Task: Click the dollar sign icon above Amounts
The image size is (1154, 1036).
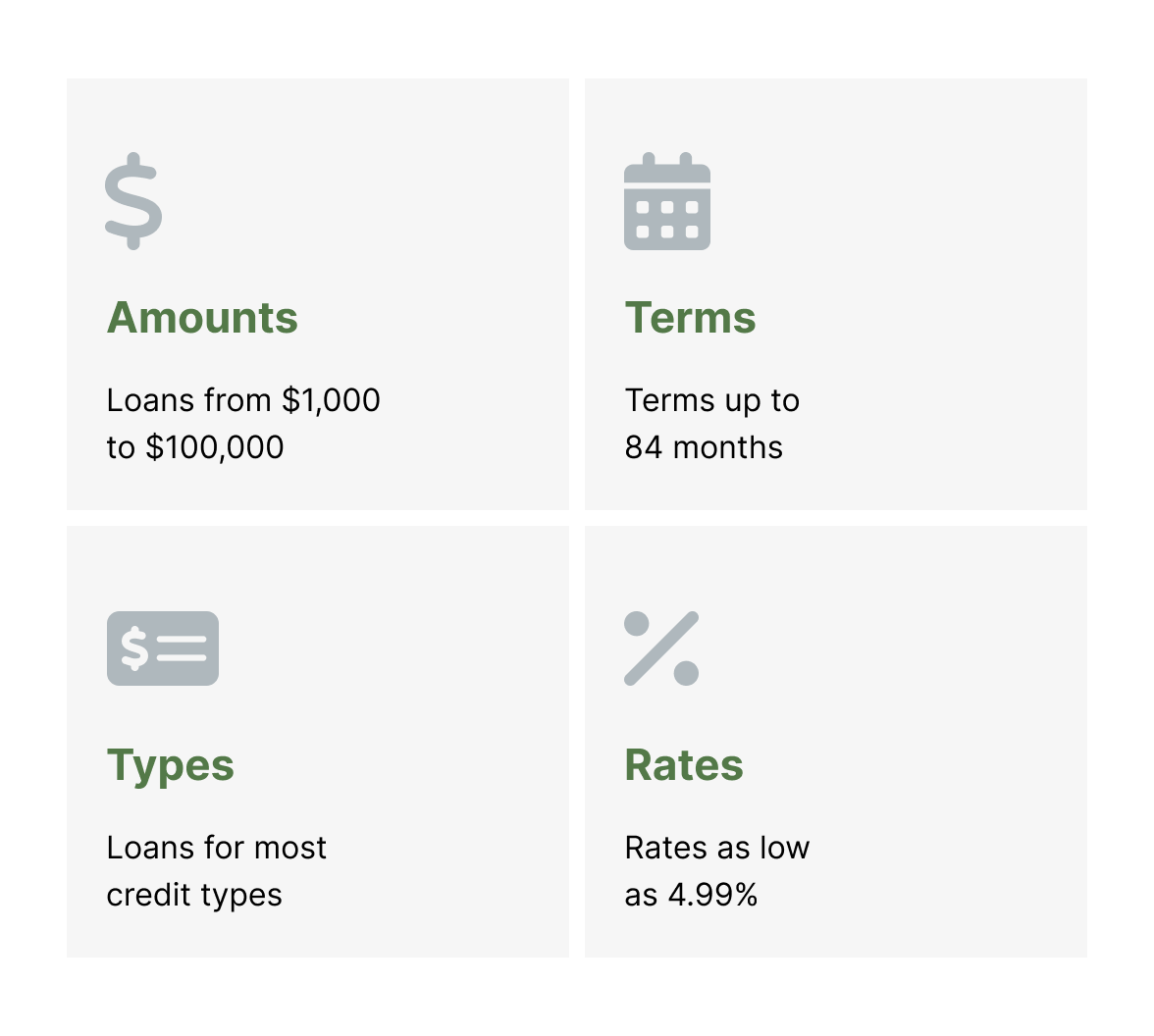Action: (x=133, y=201)
